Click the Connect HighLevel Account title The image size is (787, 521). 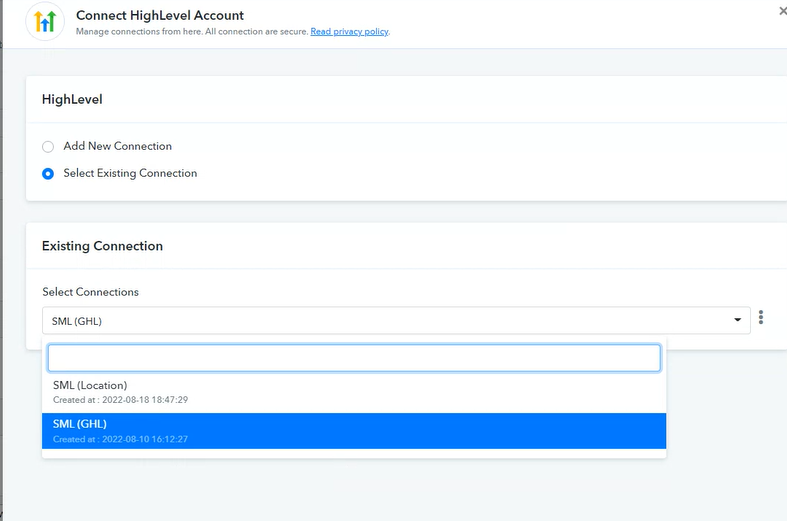pyautogui.click(x=160, y=16)
